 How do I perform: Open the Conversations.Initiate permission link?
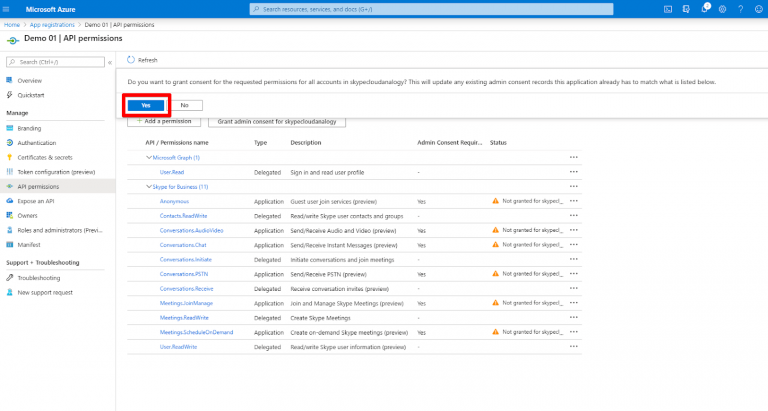point(186,259)
